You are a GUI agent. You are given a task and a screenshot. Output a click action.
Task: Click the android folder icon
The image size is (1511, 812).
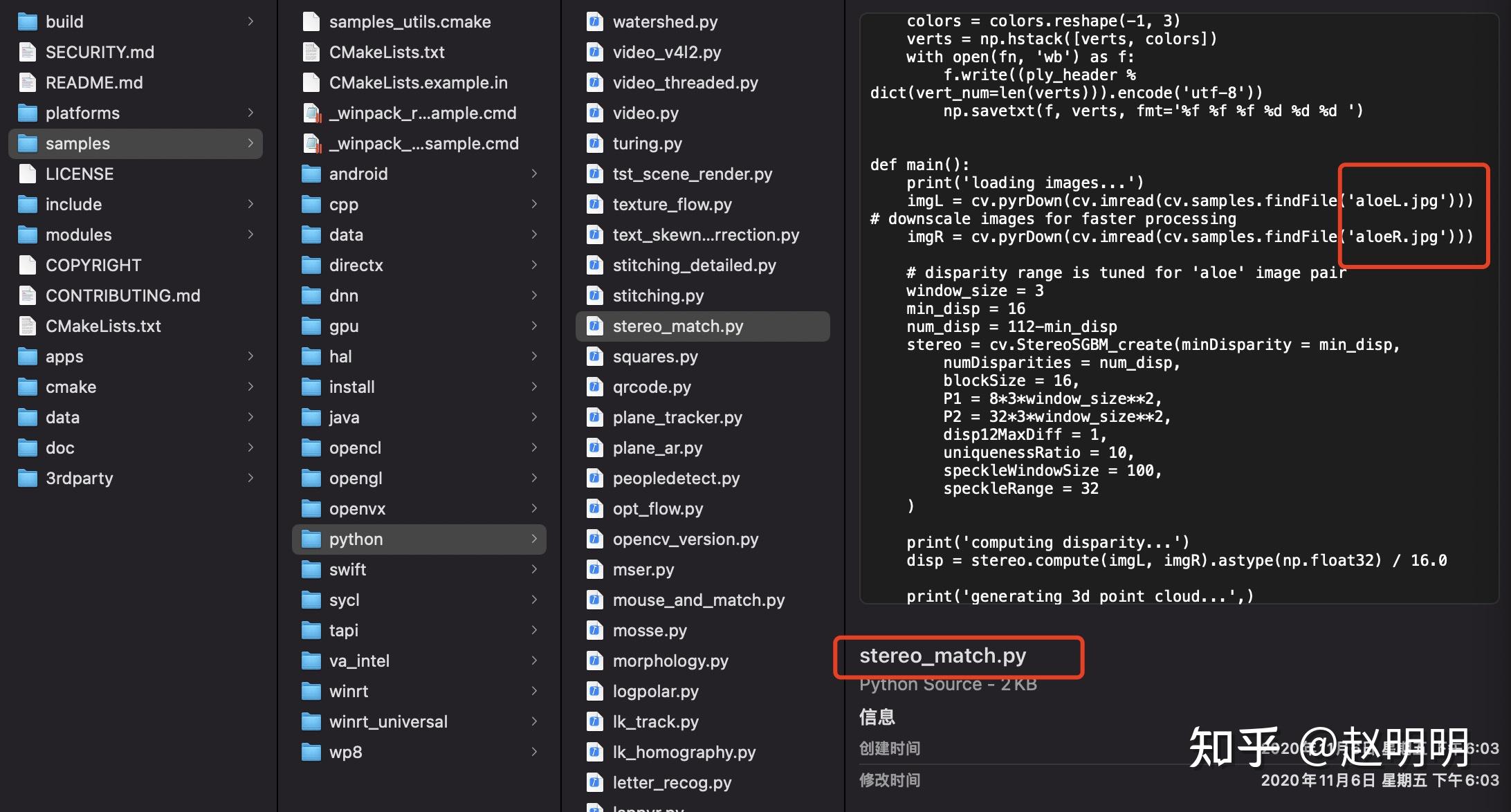(311, 174)
